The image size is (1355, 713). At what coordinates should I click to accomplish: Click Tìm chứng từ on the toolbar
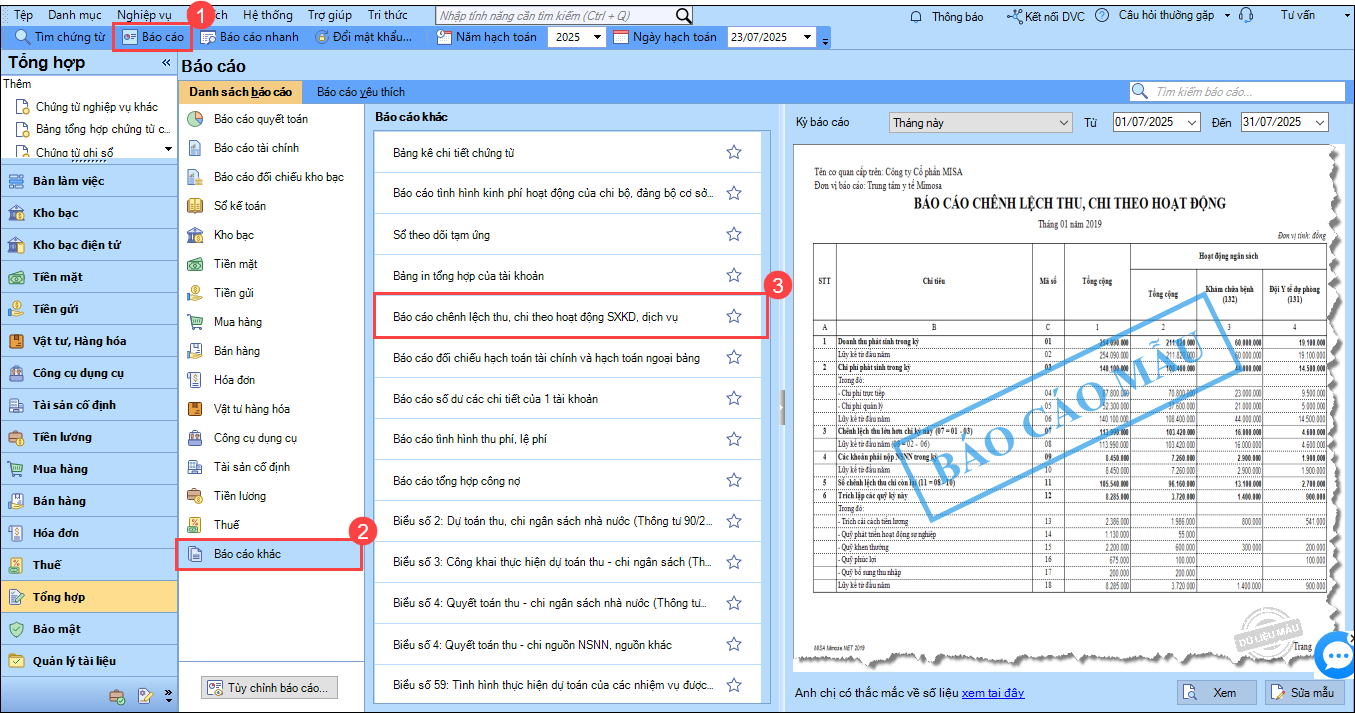[60, 37]
